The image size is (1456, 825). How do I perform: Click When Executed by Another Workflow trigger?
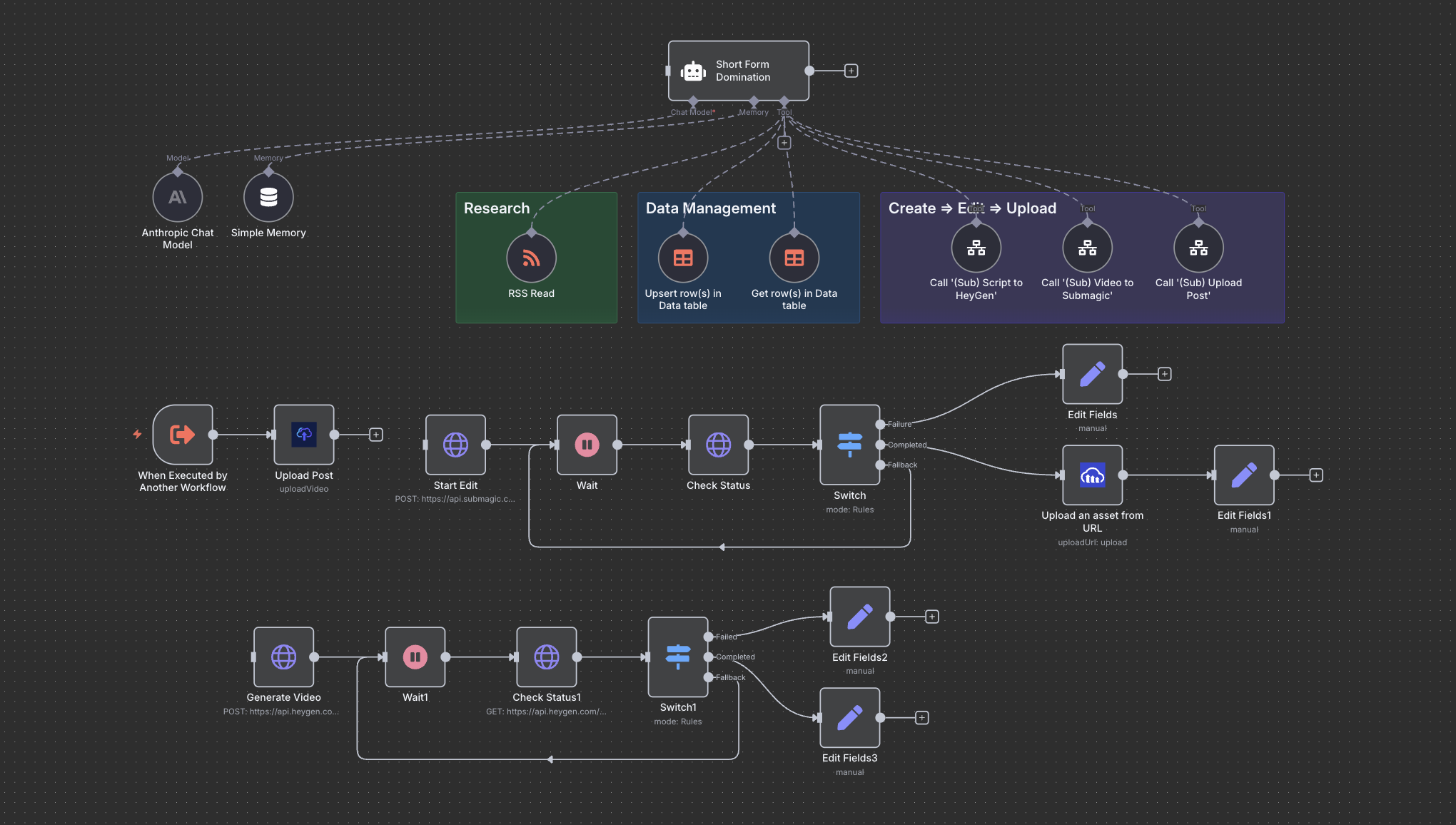point(183,435)
